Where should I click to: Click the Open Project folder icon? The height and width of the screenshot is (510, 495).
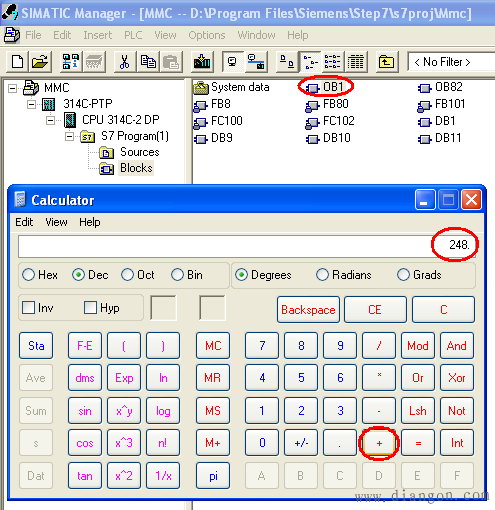tap(40, 62)
